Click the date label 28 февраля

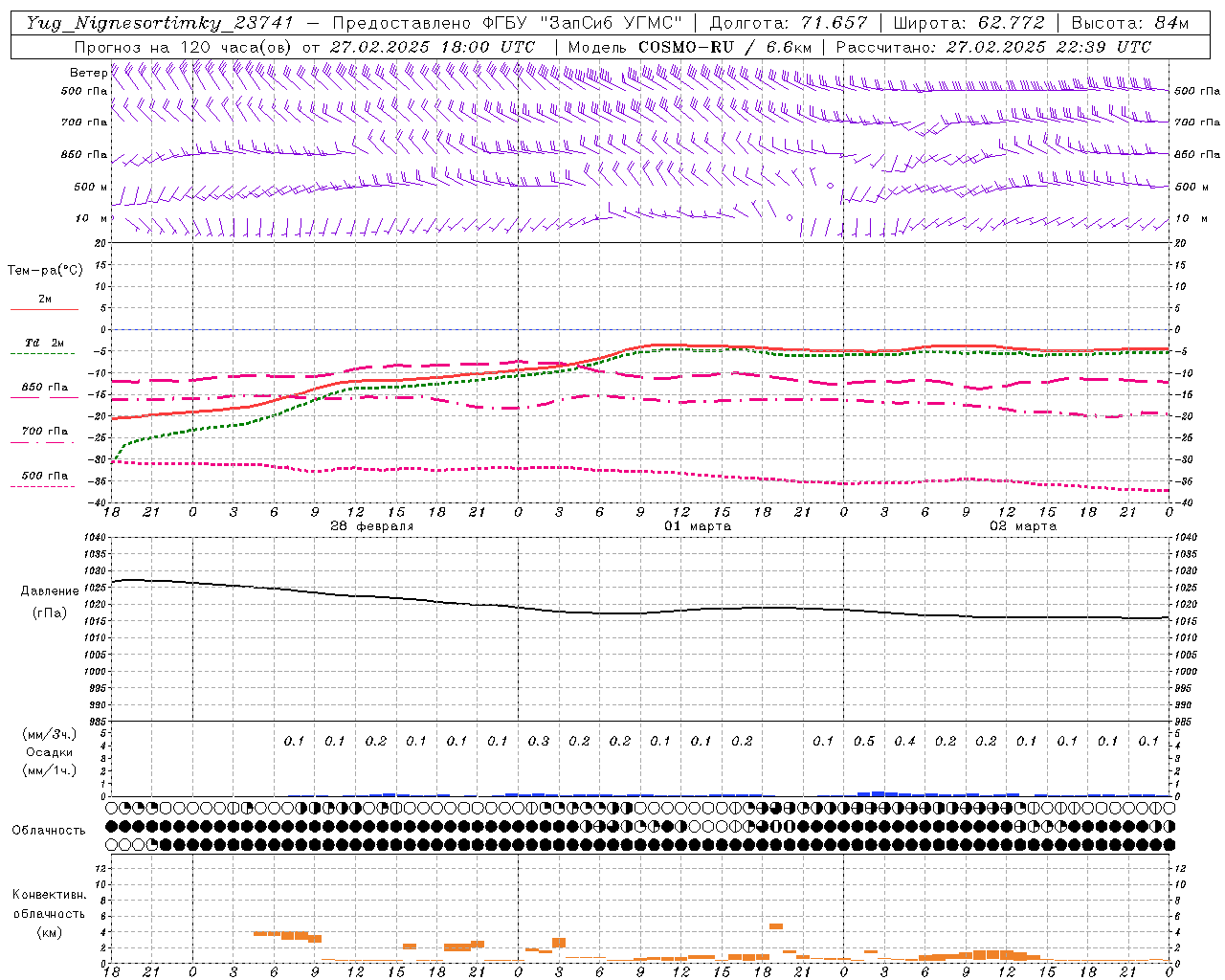coord(372,526)
